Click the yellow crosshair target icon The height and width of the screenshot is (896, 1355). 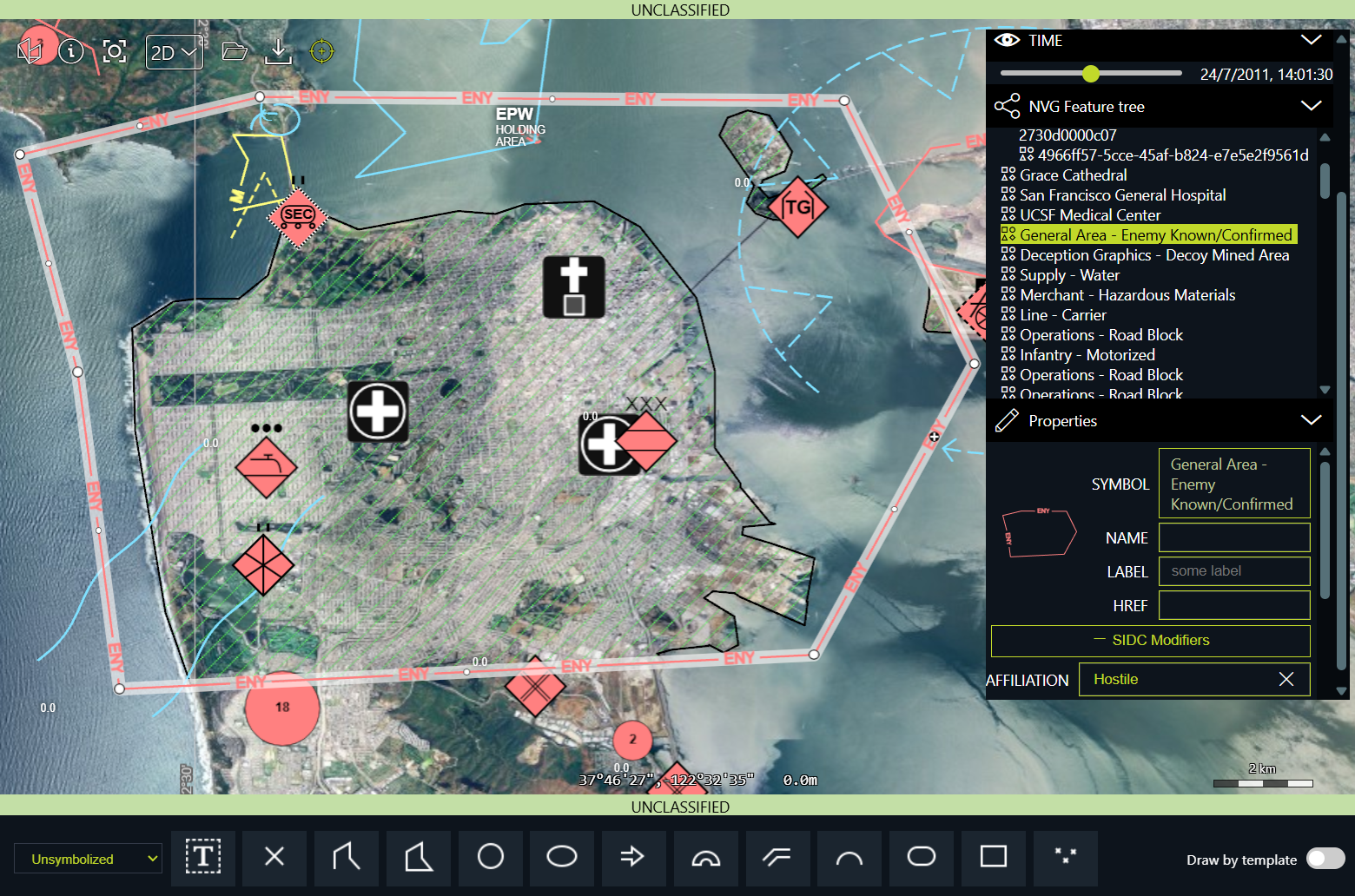(321, 51)
